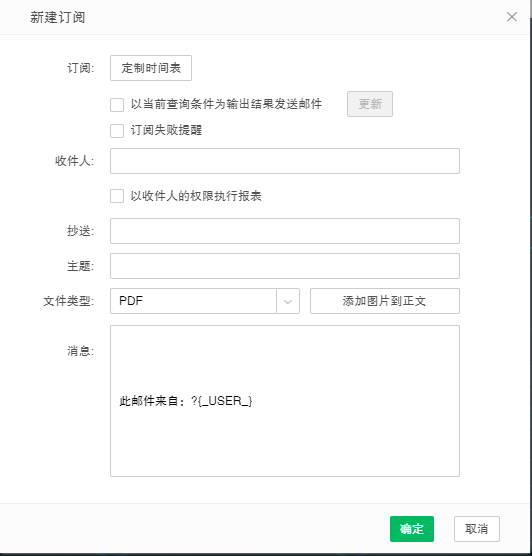Viewport: 532px width, 556px height.
Task: Click the disabled 更新 button
Action: coord(370,104)
